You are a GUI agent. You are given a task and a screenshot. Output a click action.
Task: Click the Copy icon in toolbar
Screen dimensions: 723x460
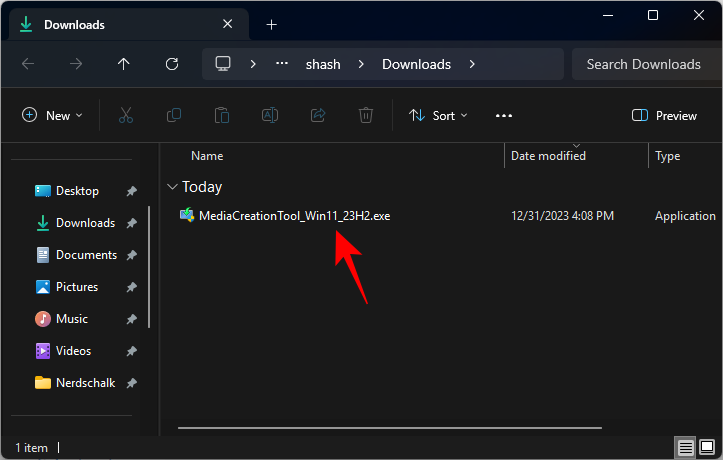tap(174, 116)
